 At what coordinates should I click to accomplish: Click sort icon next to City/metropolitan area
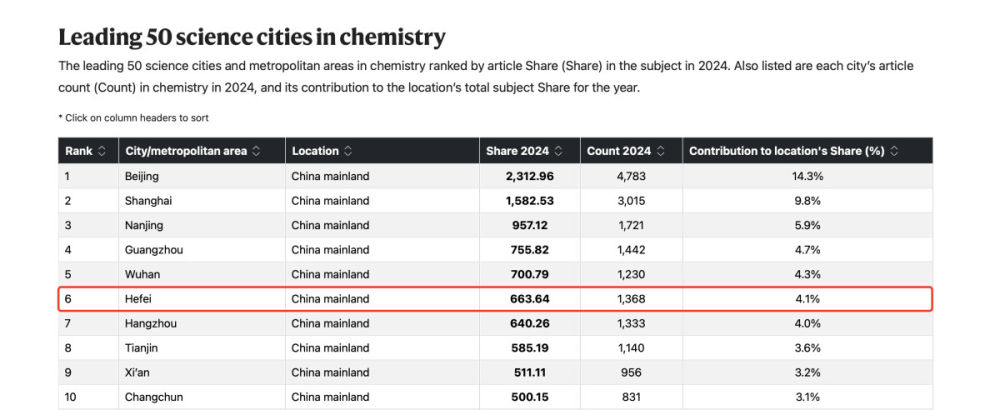256,151
